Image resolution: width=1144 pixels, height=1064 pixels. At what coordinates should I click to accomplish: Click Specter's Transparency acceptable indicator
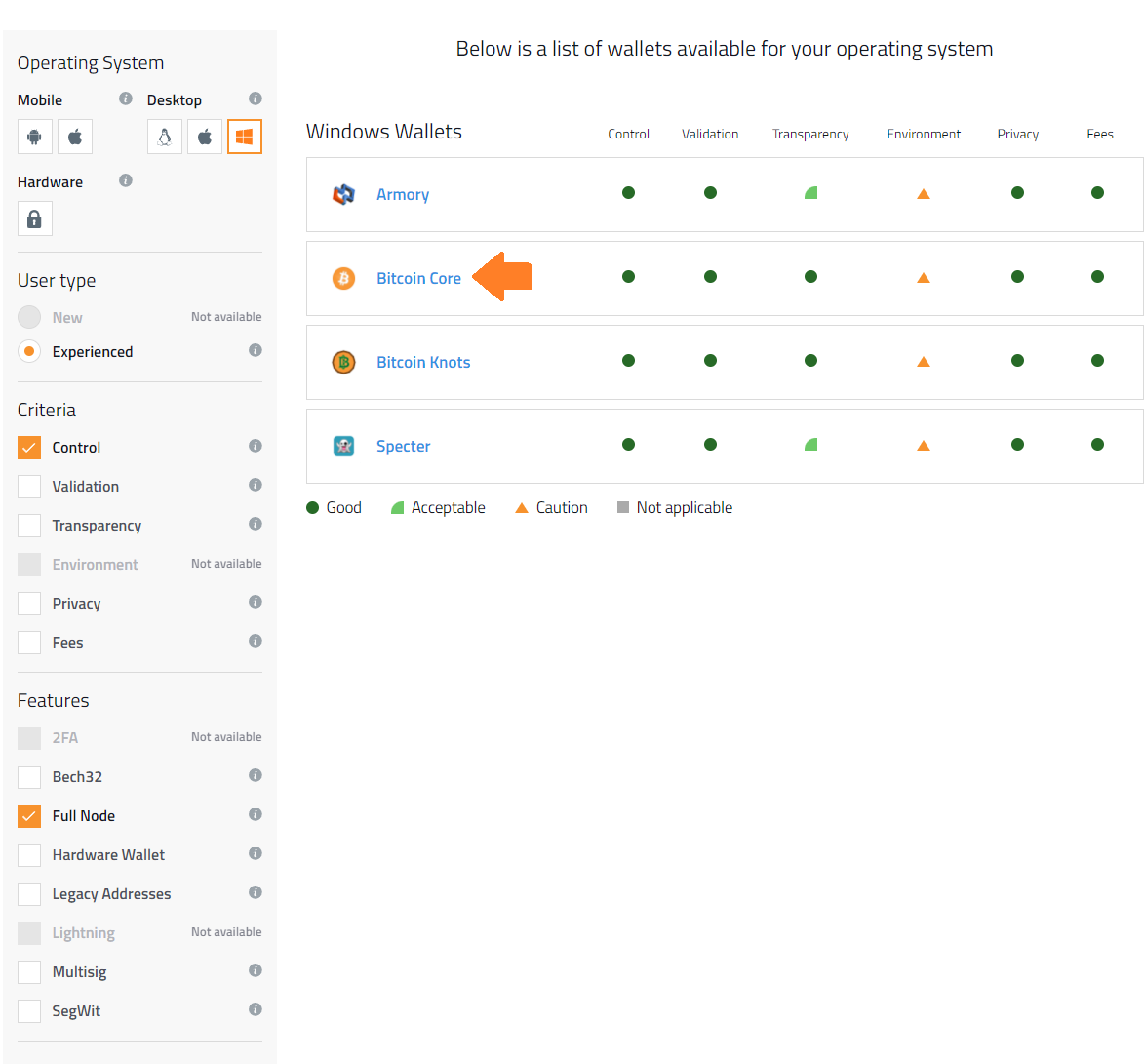[810, 445]
